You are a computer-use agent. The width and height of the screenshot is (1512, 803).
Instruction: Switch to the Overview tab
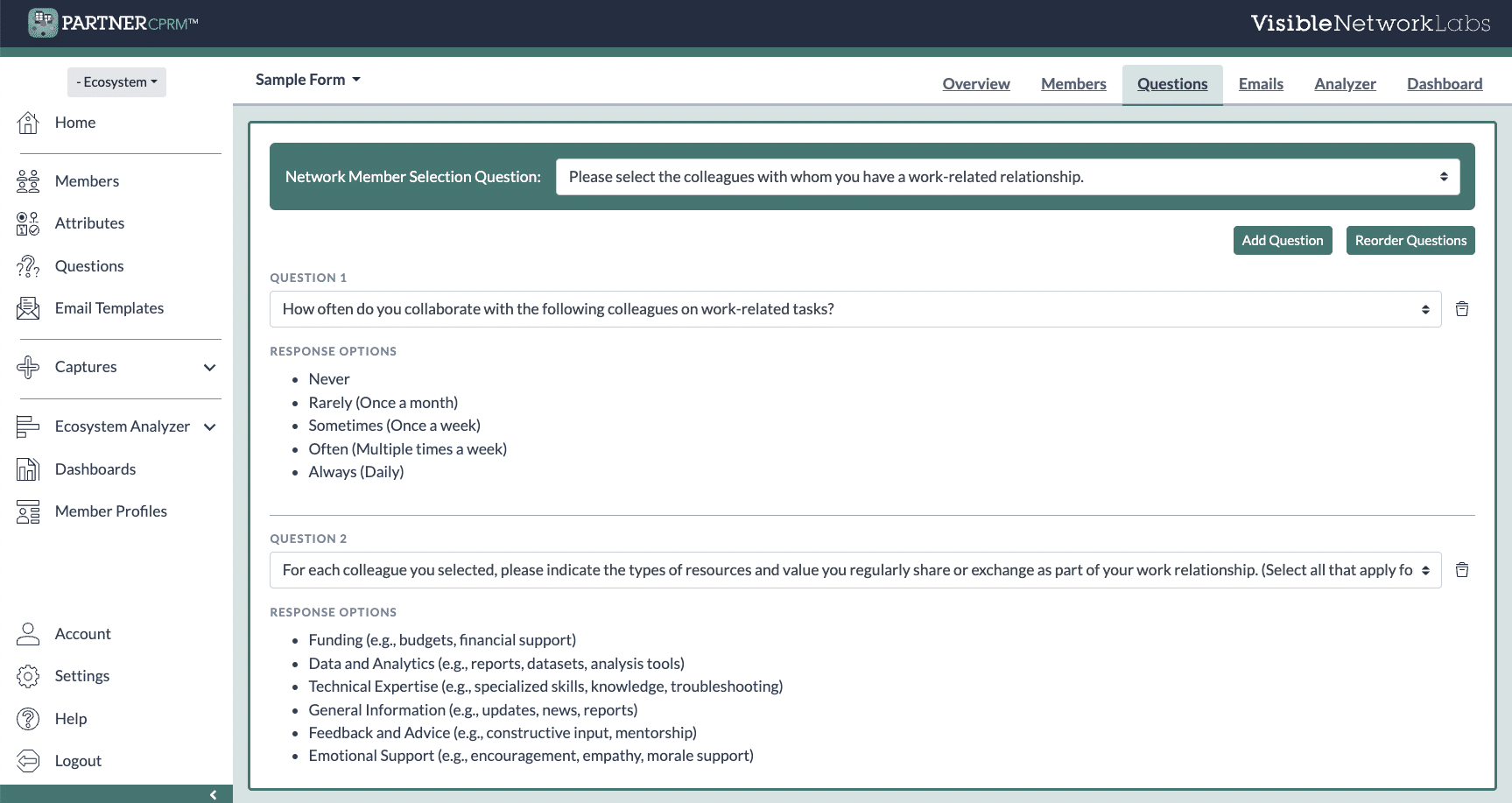(976, 84)
